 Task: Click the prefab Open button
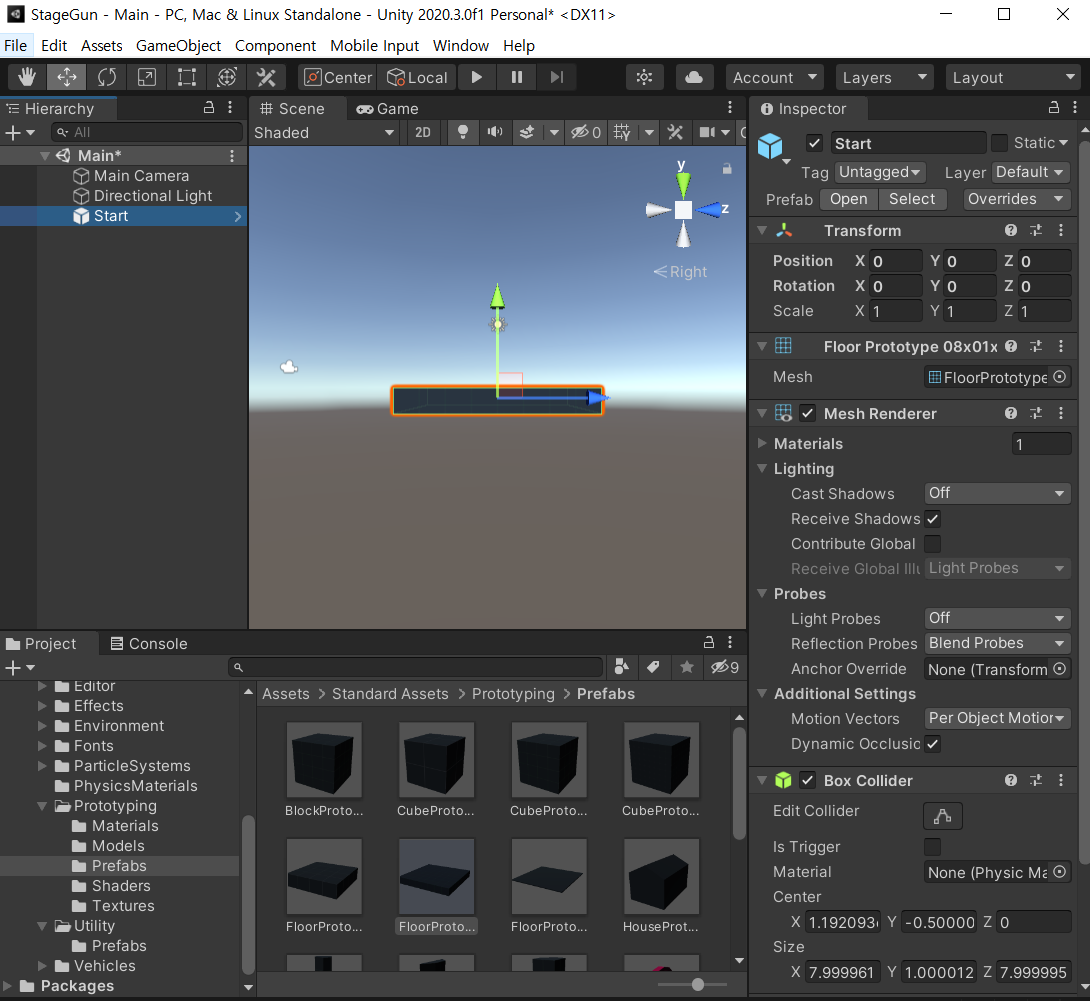tap(849, 199)
